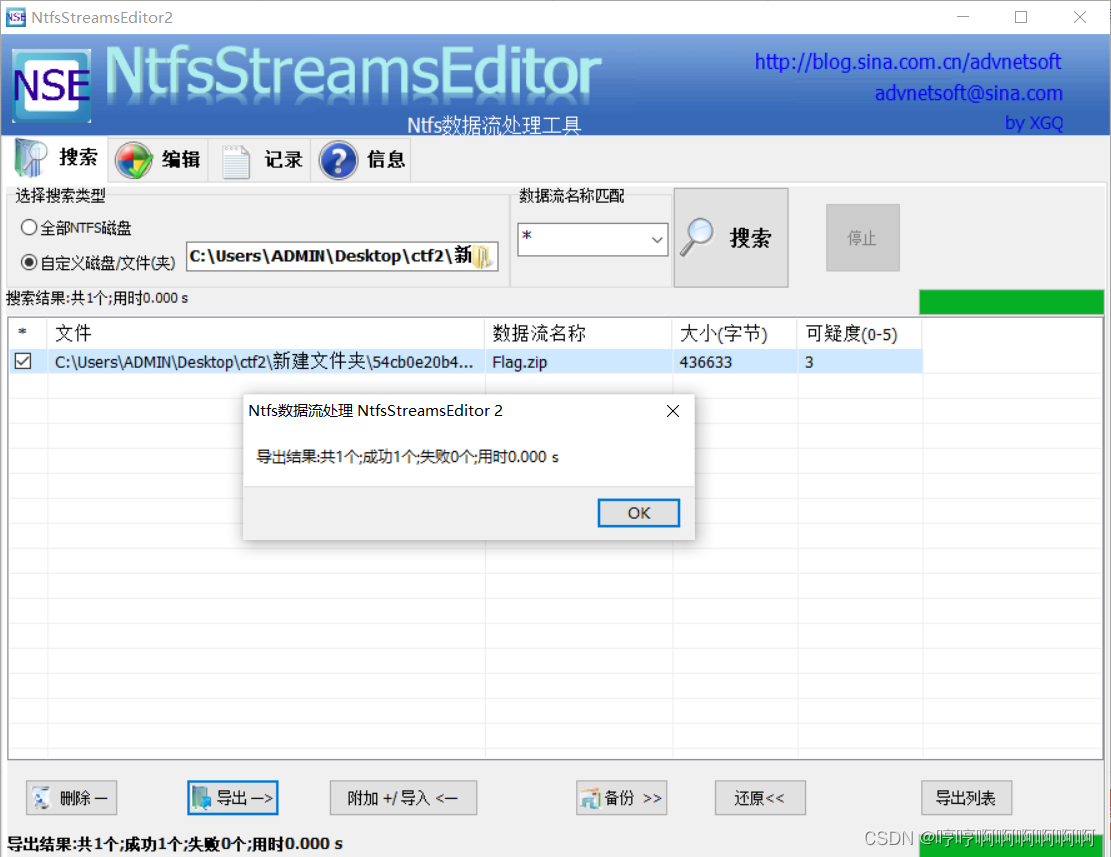Viewport: 1111px width, 857px height.
Task: Close the export result dialog
Action: click(x=673, y=411)
